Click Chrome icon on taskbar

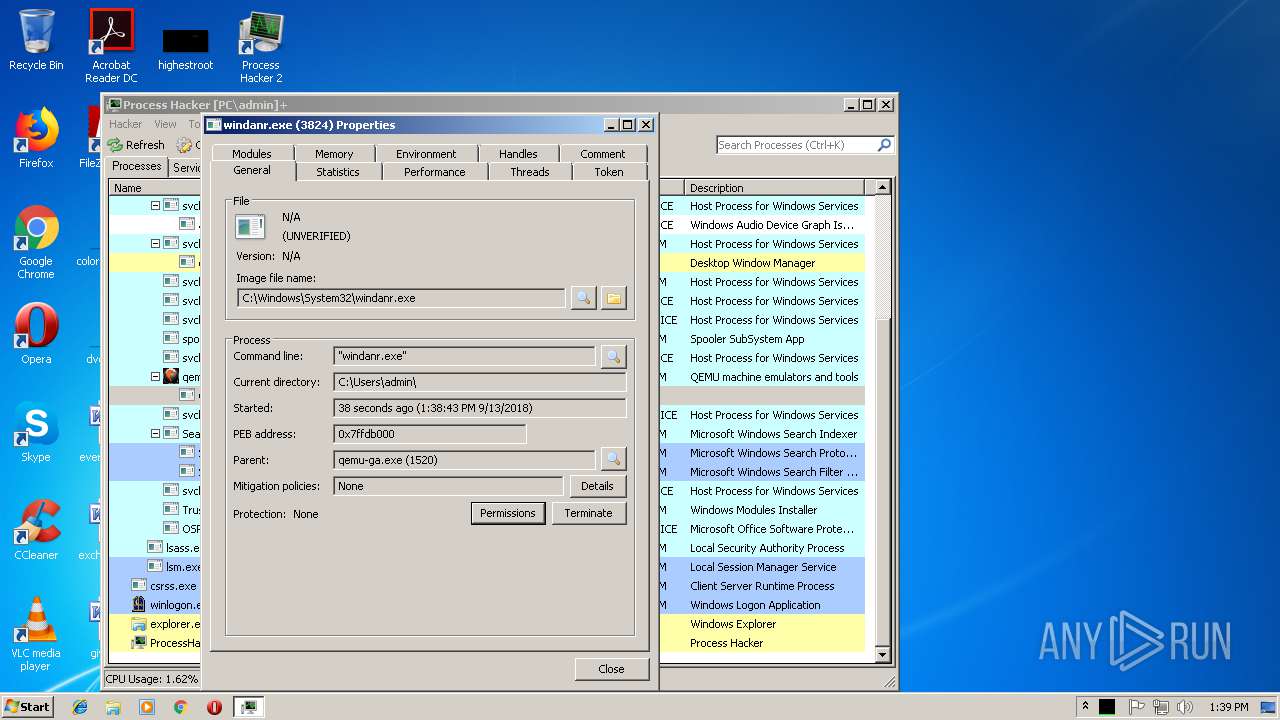pyautogui.click(x=181, y=707)
